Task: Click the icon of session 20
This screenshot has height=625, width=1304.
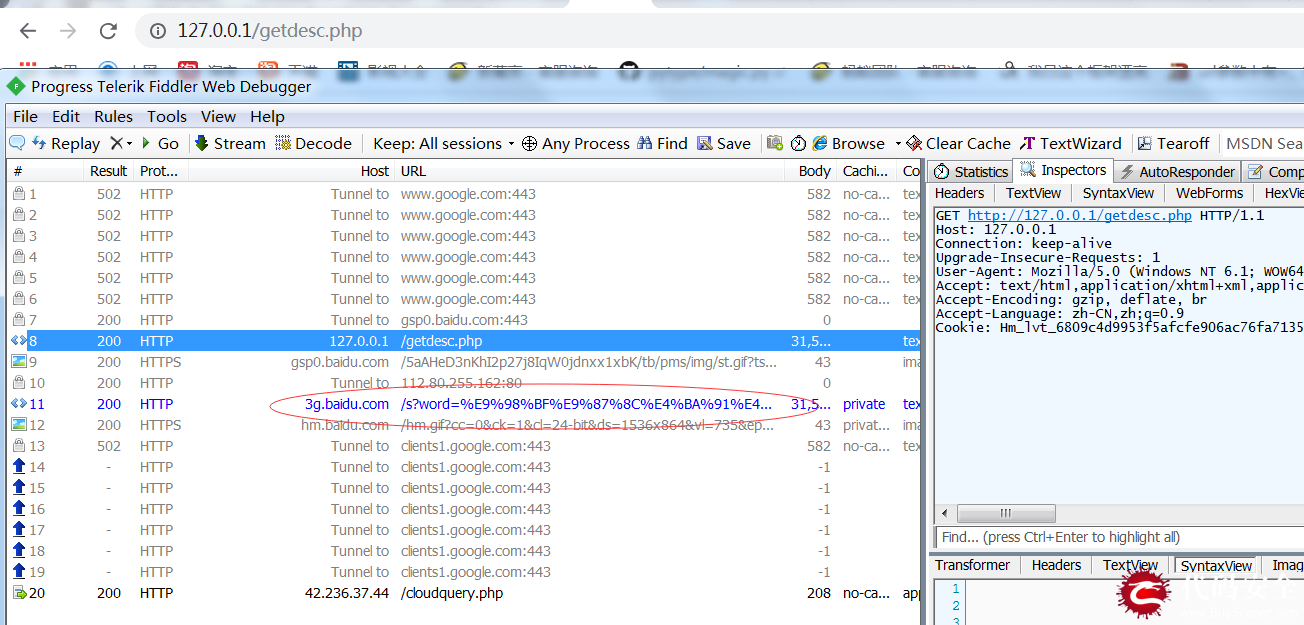Action: click(18, 593)
